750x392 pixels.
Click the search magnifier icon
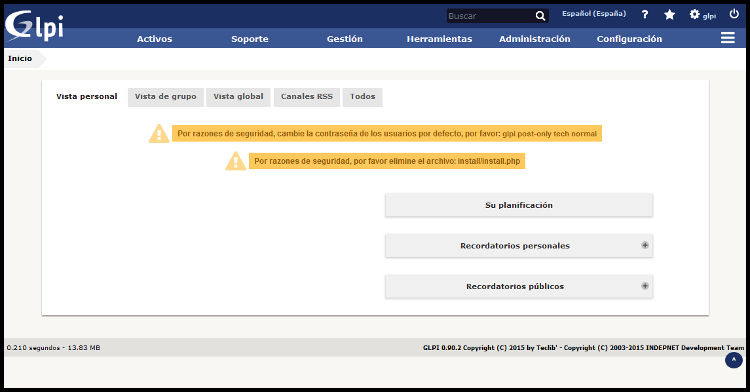pyautogui.click(x=540, y=16)
